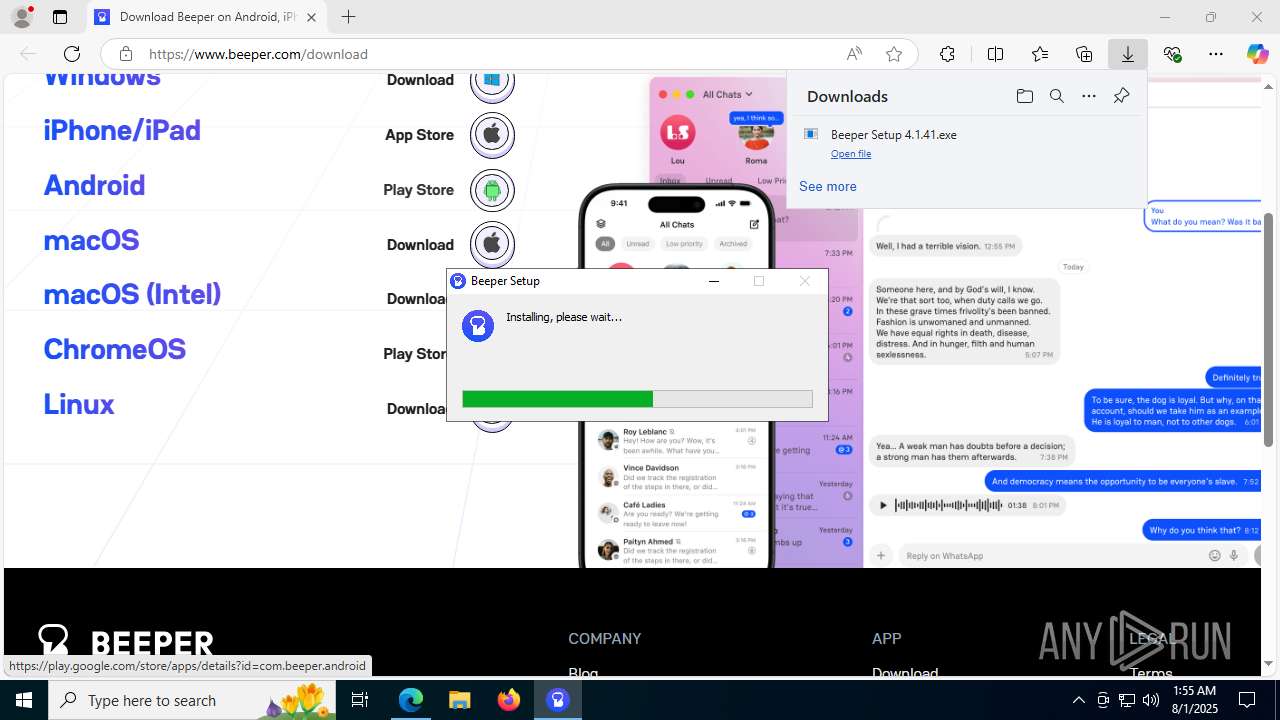Image resolution: width=1280 pixels, height=720 pixels.
Task: Open a new browser tab
Action: click(348, 17)
